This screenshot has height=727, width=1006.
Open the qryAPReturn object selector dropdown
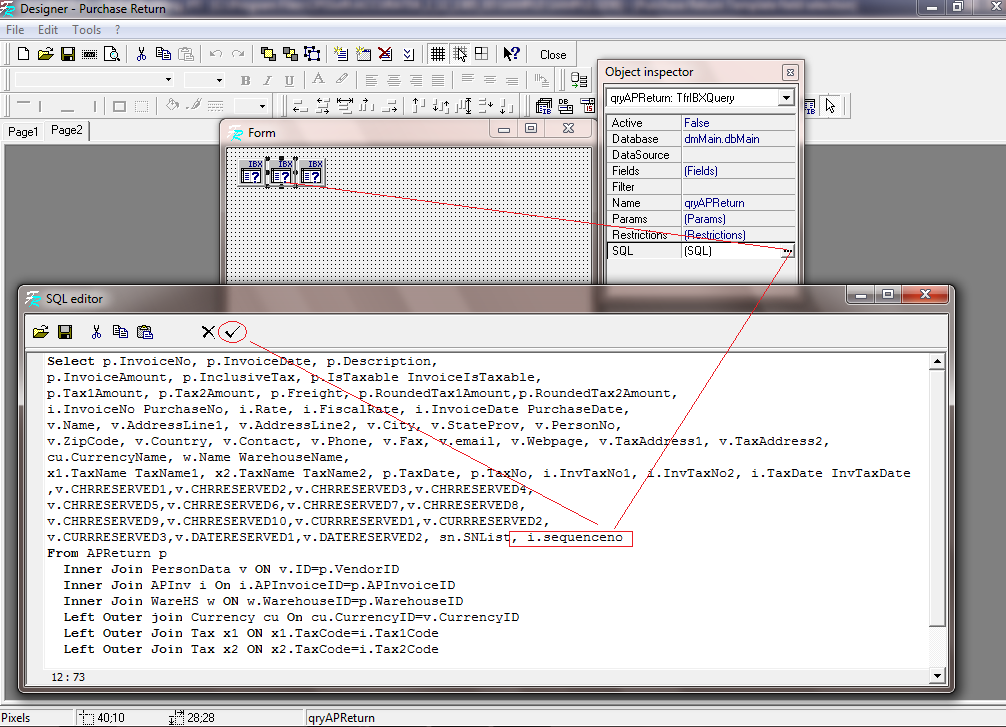point(786,97)
